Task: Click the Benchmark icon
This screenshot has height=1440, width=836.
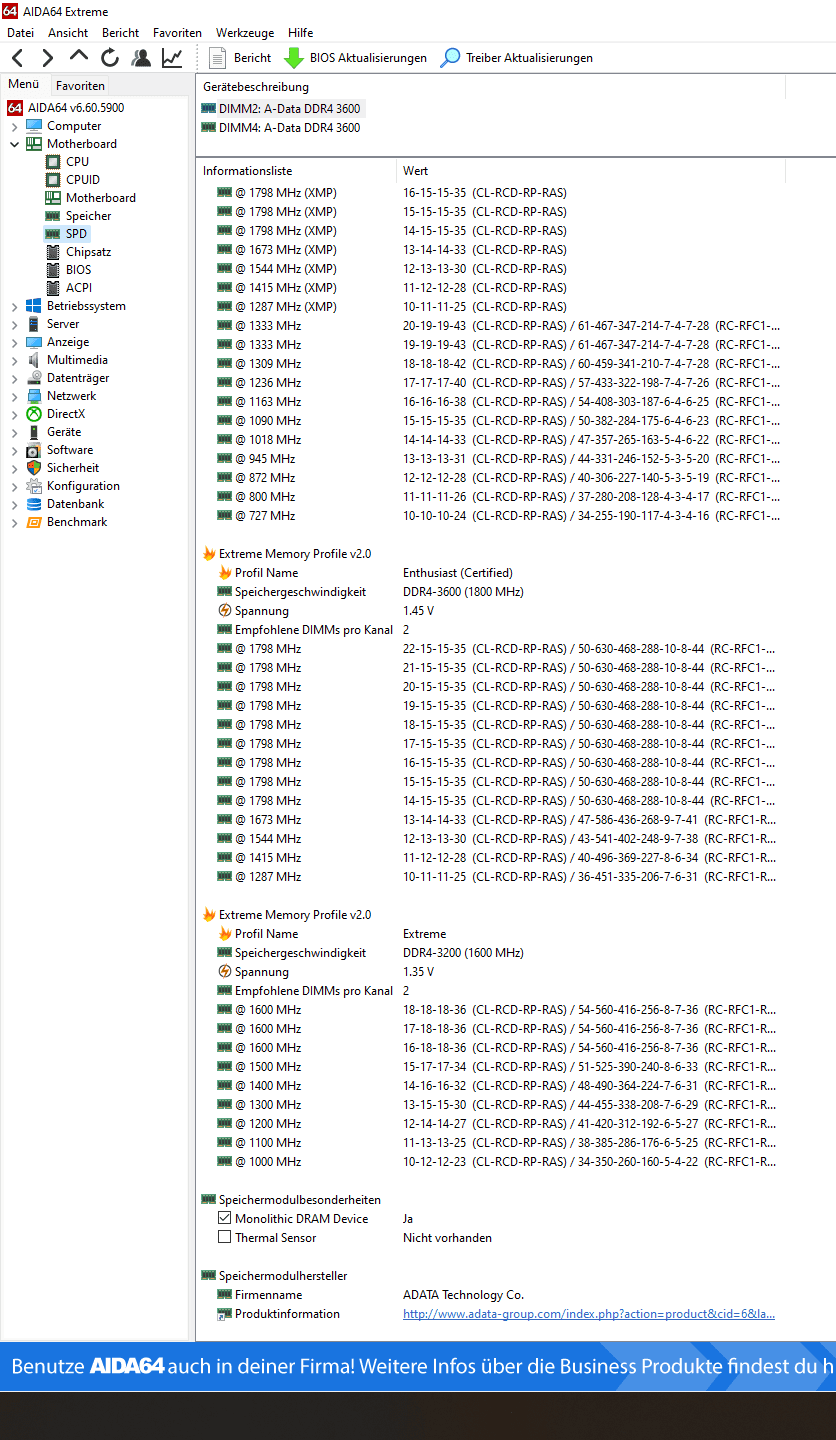Action: click(34, 522)
